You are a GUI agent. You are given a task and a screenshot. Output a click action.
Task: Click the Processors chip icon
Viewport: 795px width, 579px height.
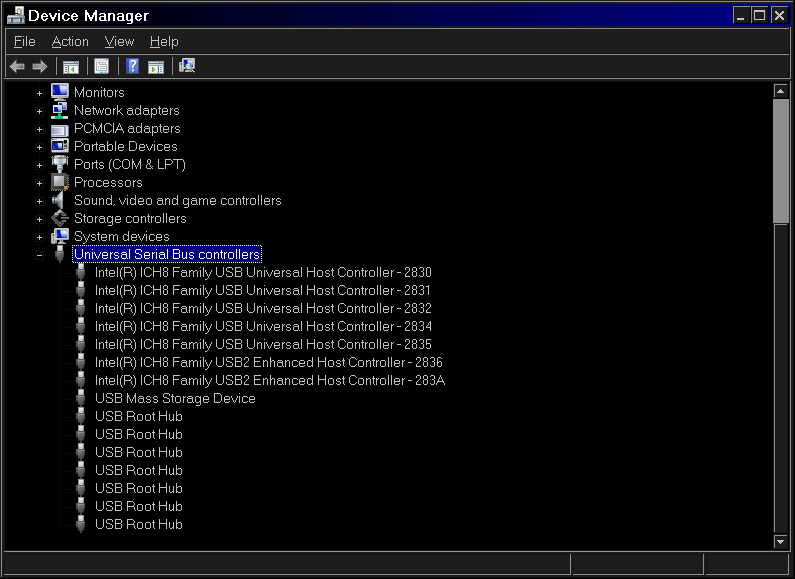pos(60,182)
